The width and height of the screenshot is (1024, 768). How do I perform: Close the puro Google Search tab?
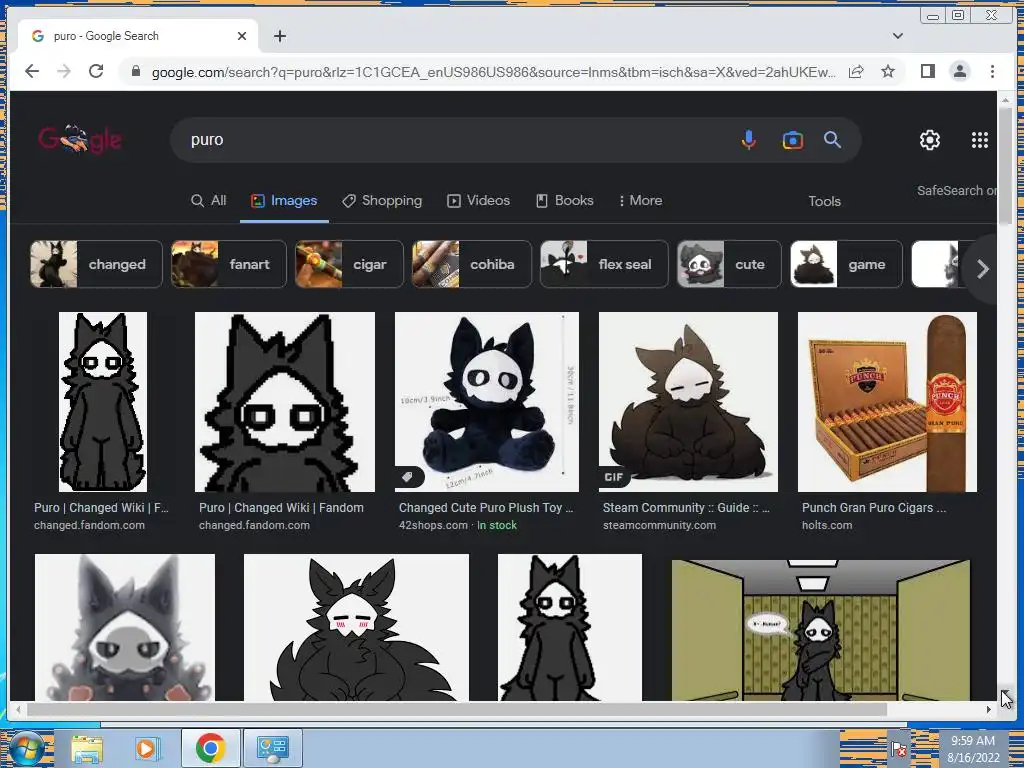click(x=242, y=36)
